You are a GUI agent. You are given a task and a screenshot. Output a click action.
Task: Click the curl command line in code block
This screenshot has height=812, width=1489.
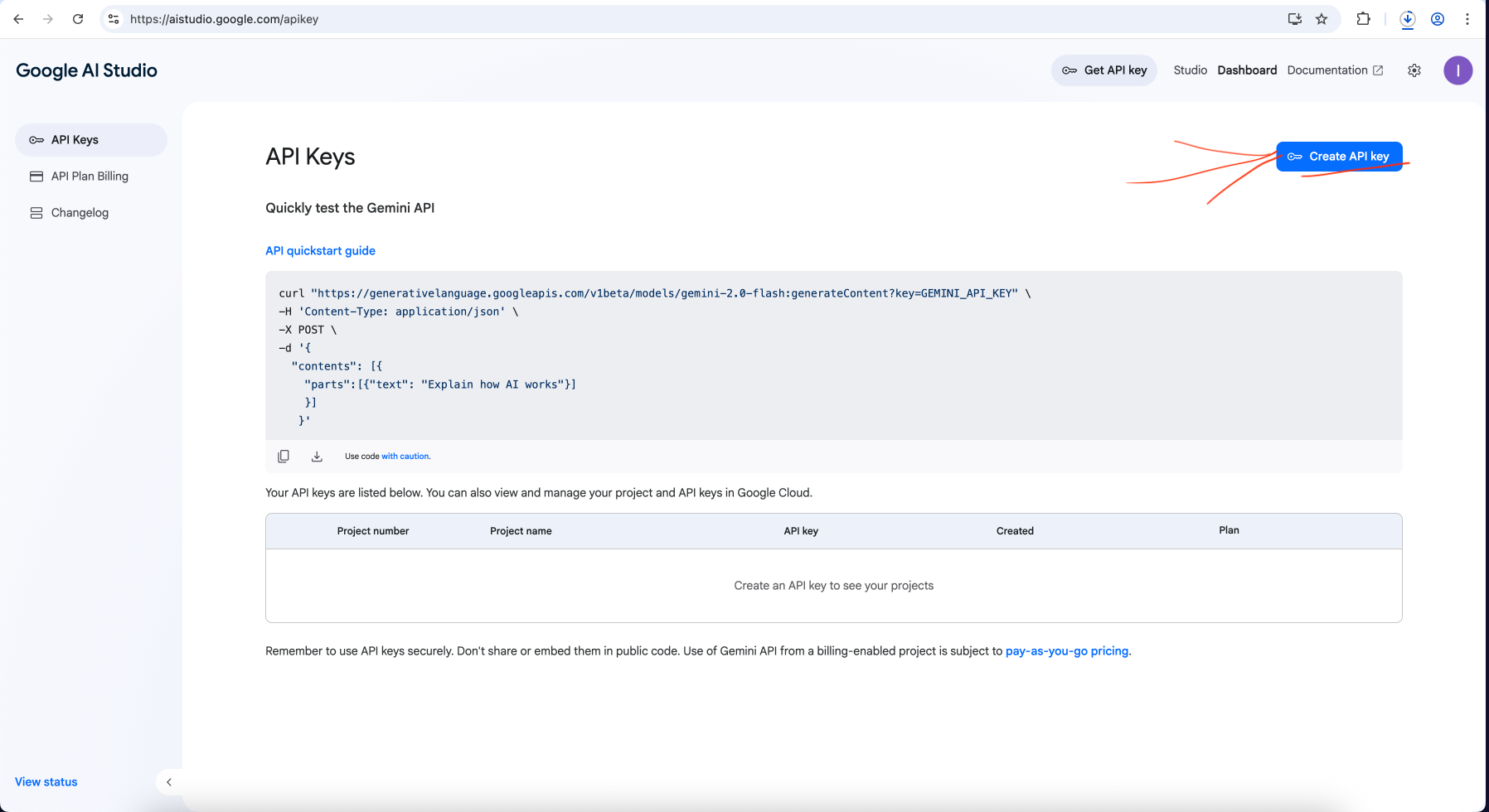tap(655, 293)
